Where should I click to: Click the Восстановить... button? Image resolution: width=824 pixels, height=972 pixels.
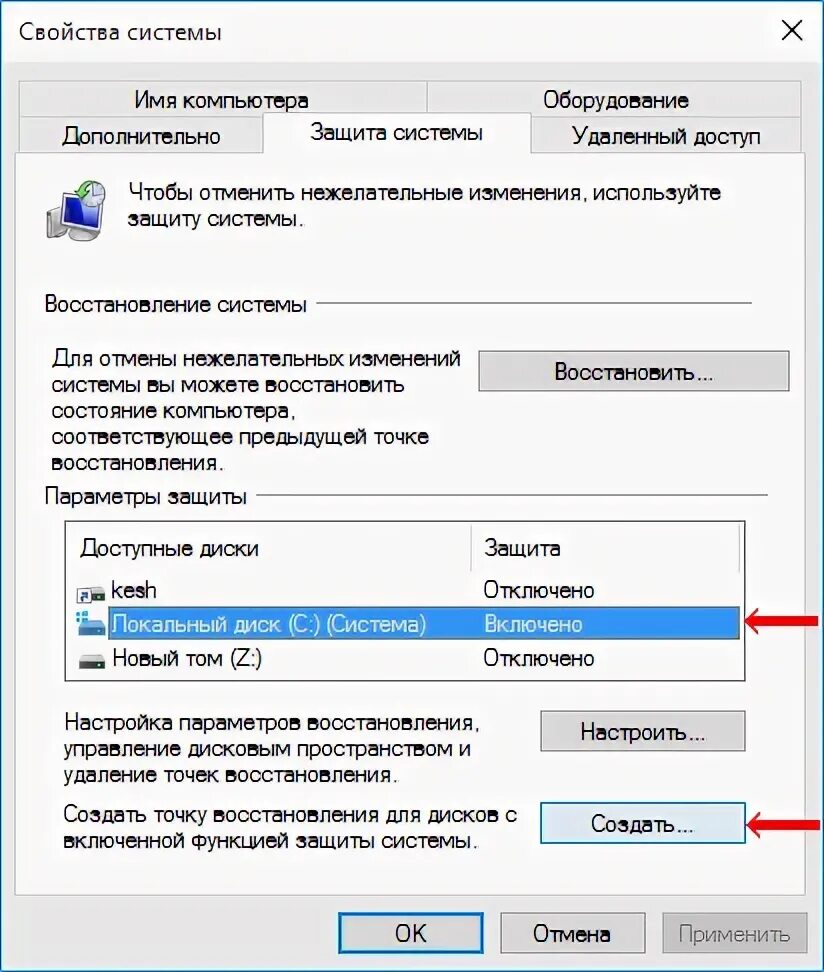click(x=634, y=371)
